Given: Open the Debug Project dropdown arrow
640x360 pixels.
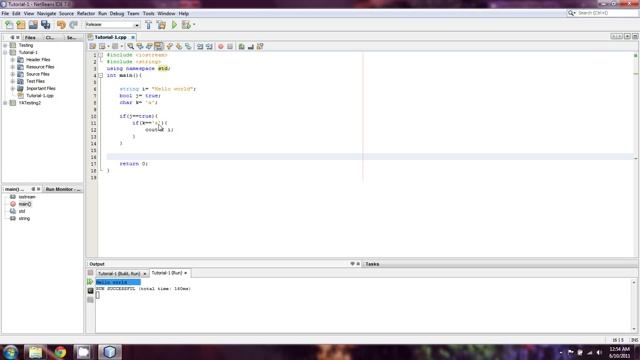Looking at the screenshot, I should [x=194, y=25].
